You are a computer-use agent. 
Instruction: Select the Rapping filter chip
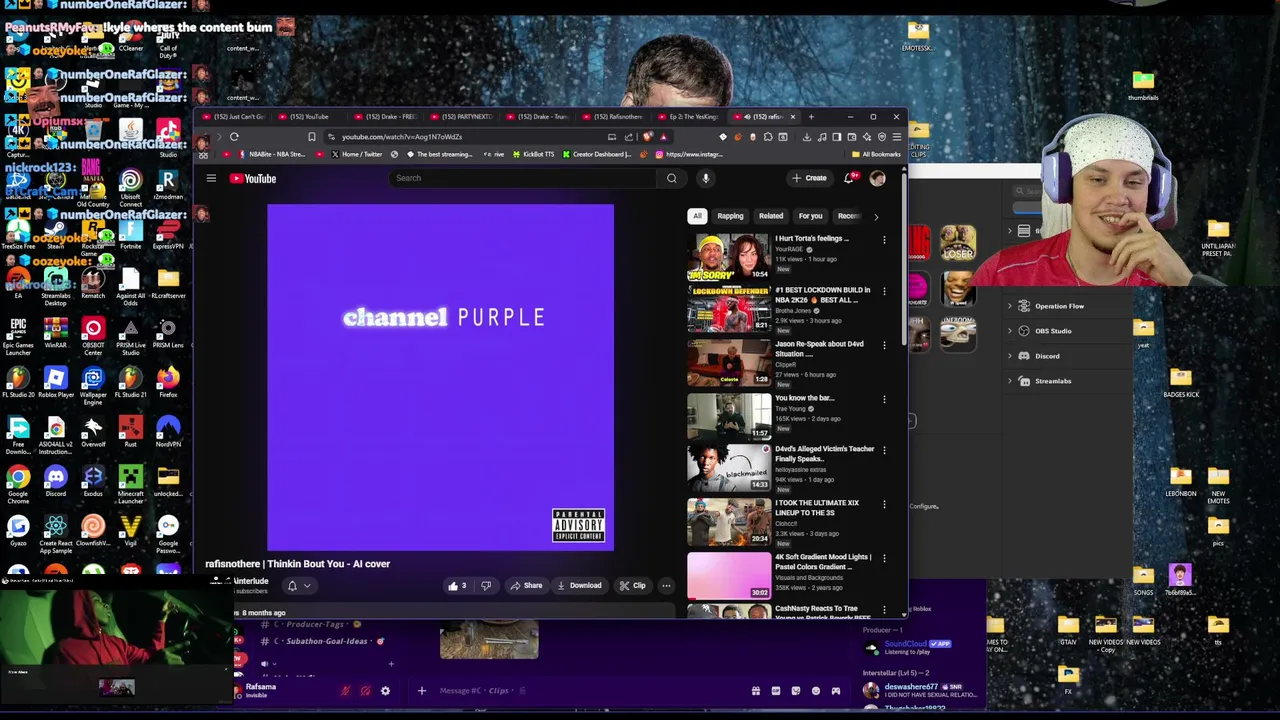pyautogui.click(x=730, y=216)
